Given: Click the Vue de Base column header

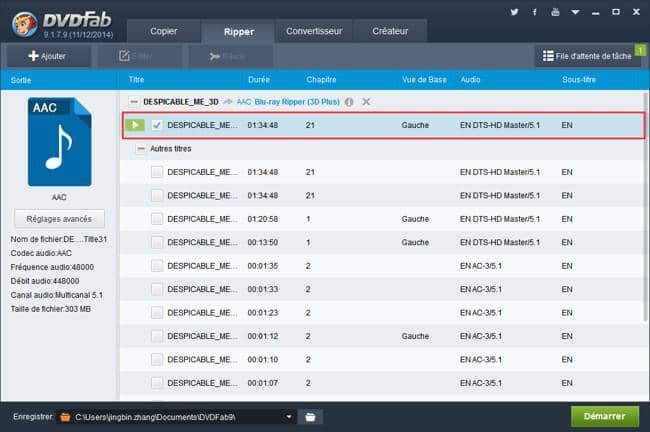Looking at the screenshot, I should (424, 80).
